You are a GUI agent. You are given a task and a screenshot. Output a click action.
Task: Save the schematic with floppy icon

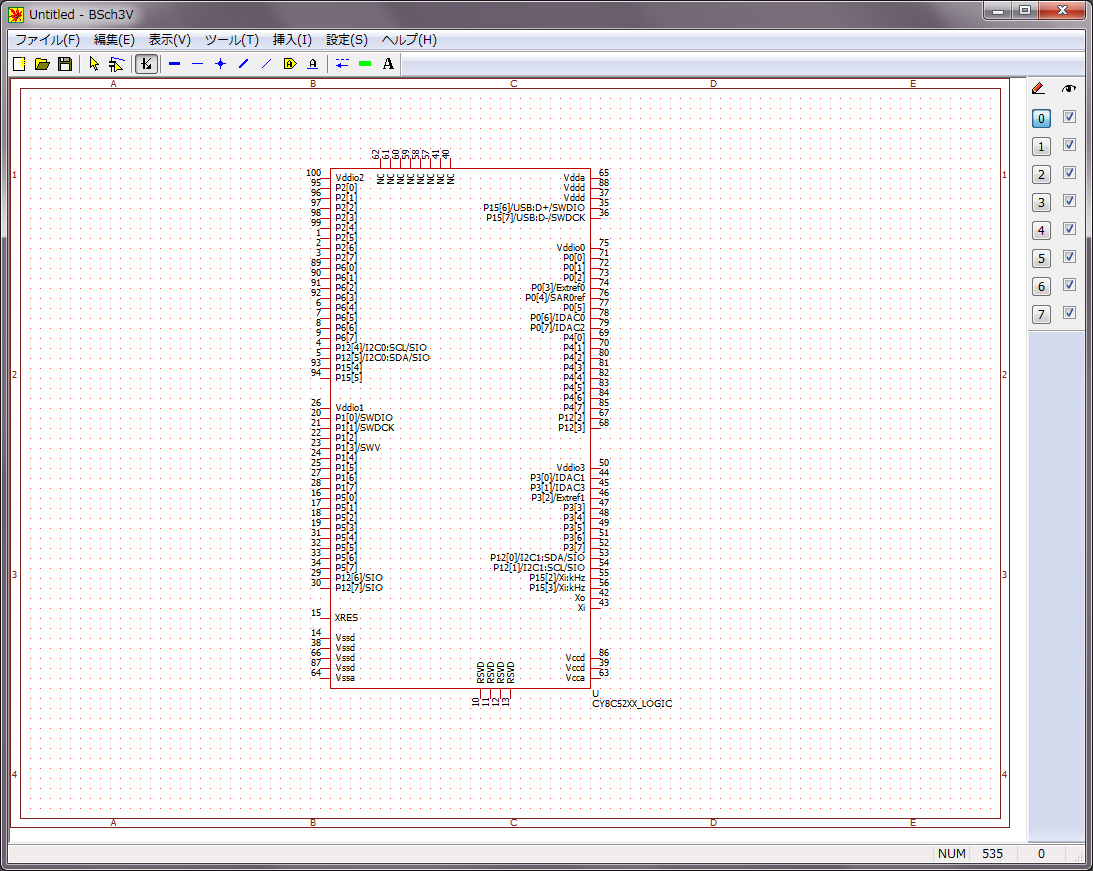(65, 64)
